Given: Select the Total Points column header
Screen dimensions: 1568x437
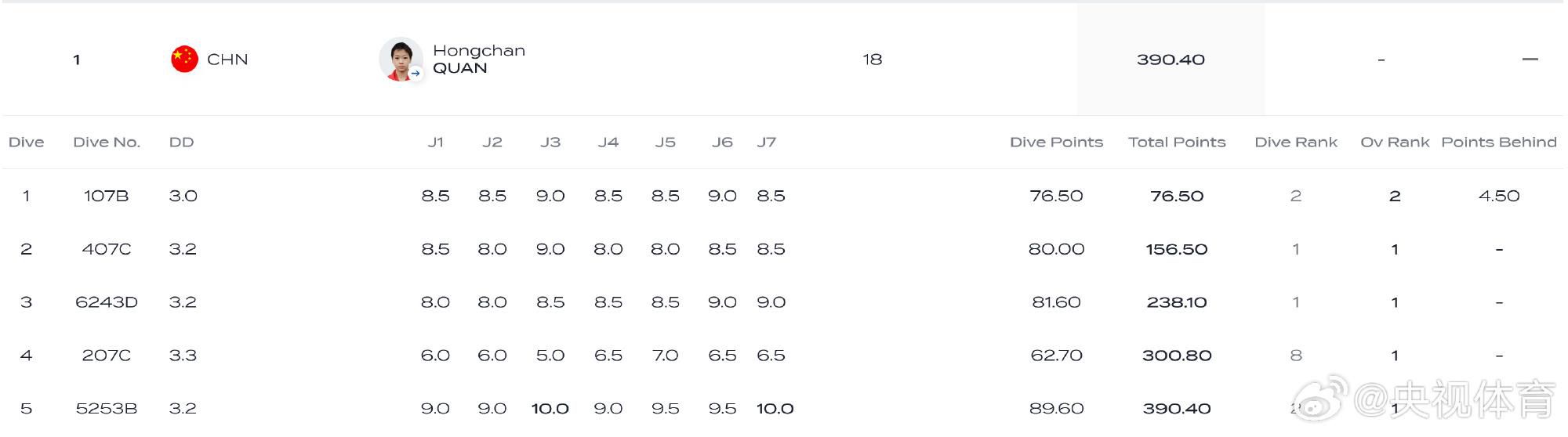Looking at the screenshot, I should click(1177, 143).
